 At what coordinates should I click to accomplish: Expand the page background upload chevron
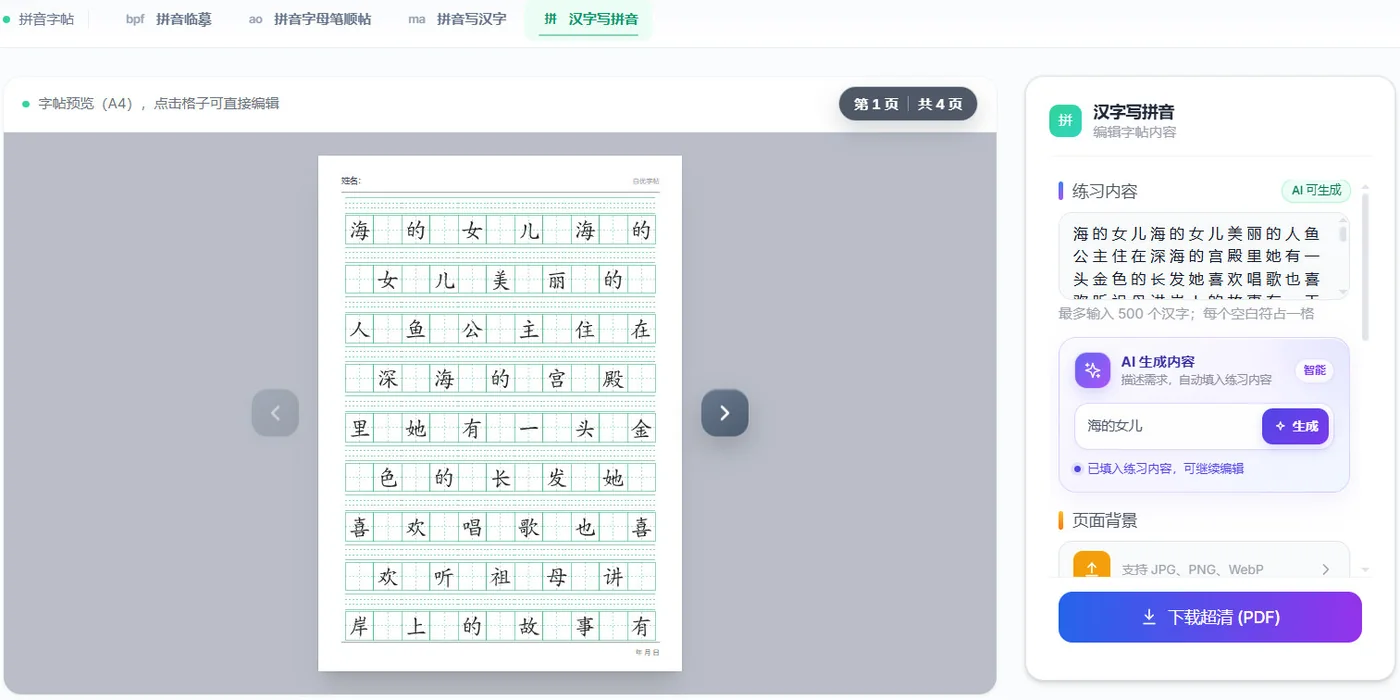click(1326, 569)
